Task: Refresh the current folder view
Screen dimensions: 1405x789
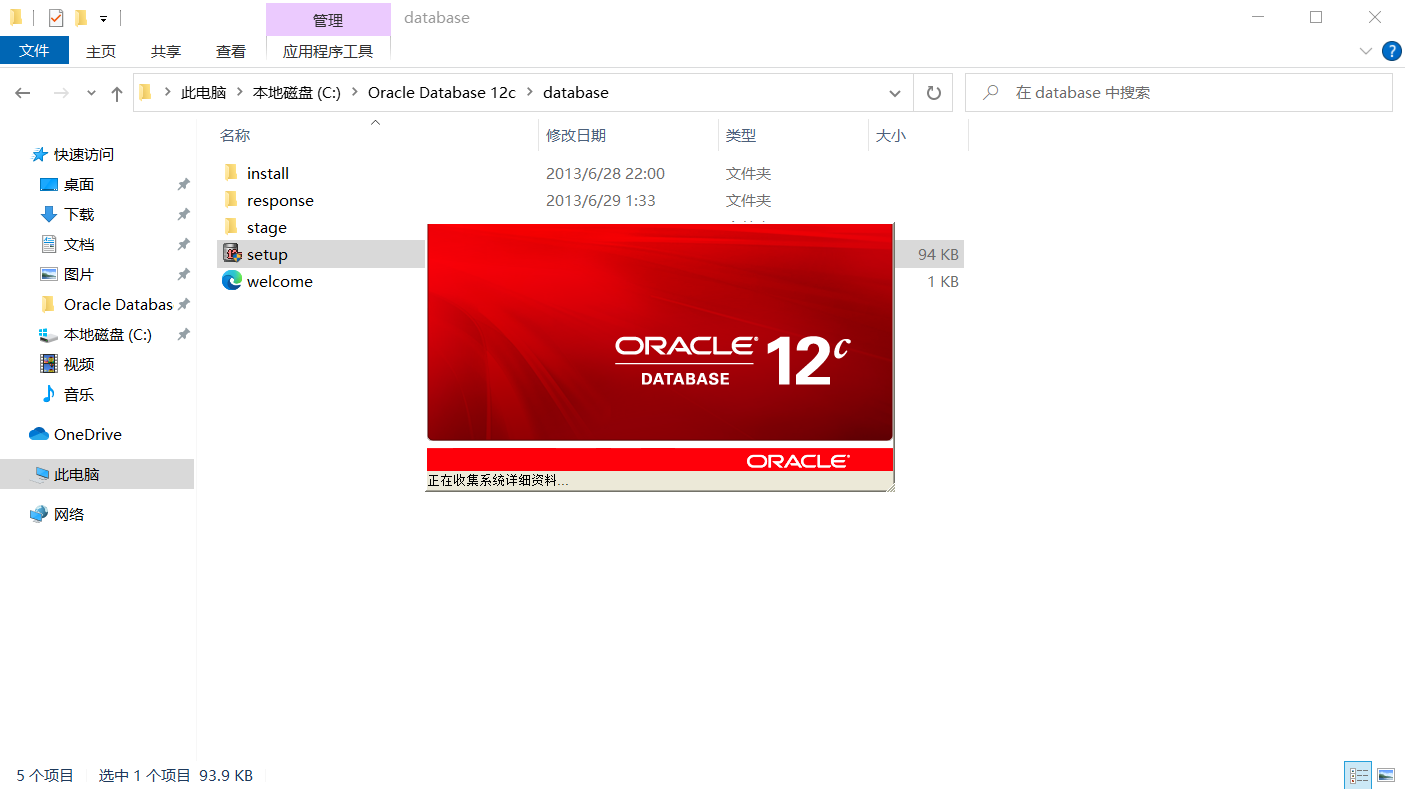Action: [933, 92]
